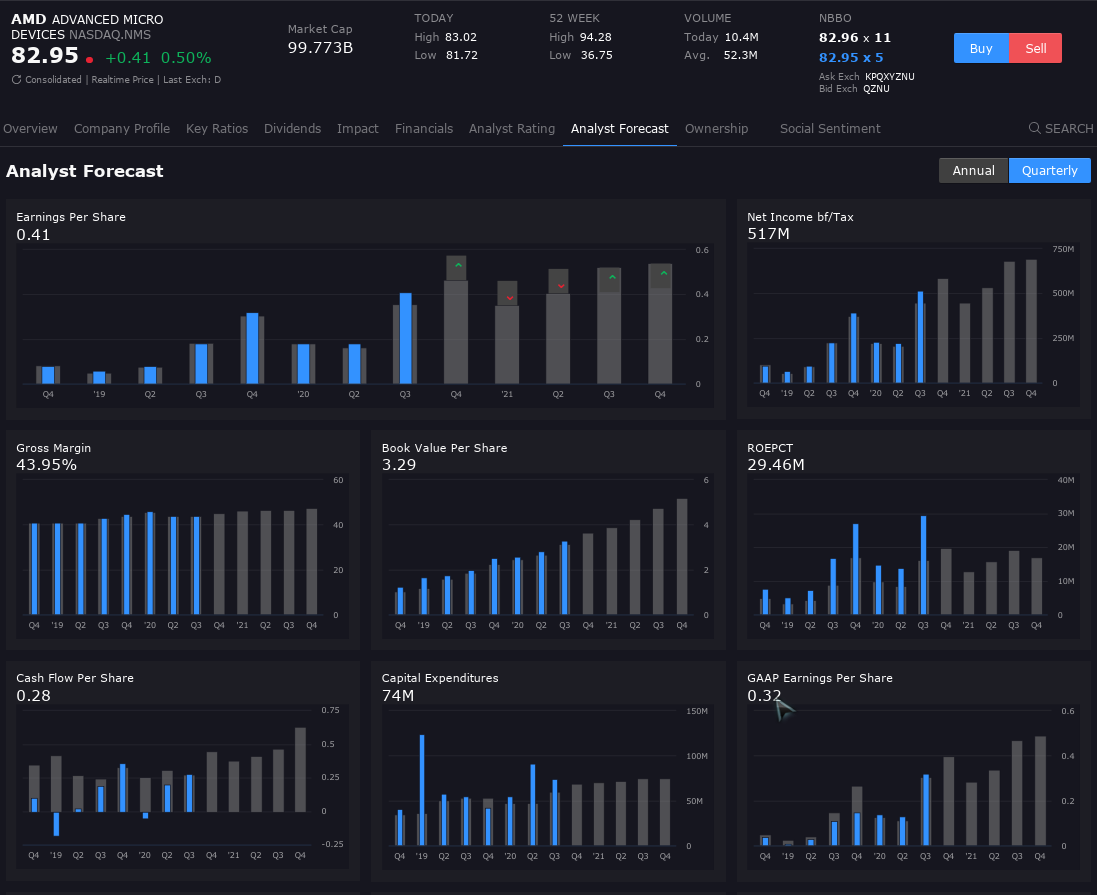1097x895 pixels.
Task: Open the Ownership tab
Action: click(716, 129)
